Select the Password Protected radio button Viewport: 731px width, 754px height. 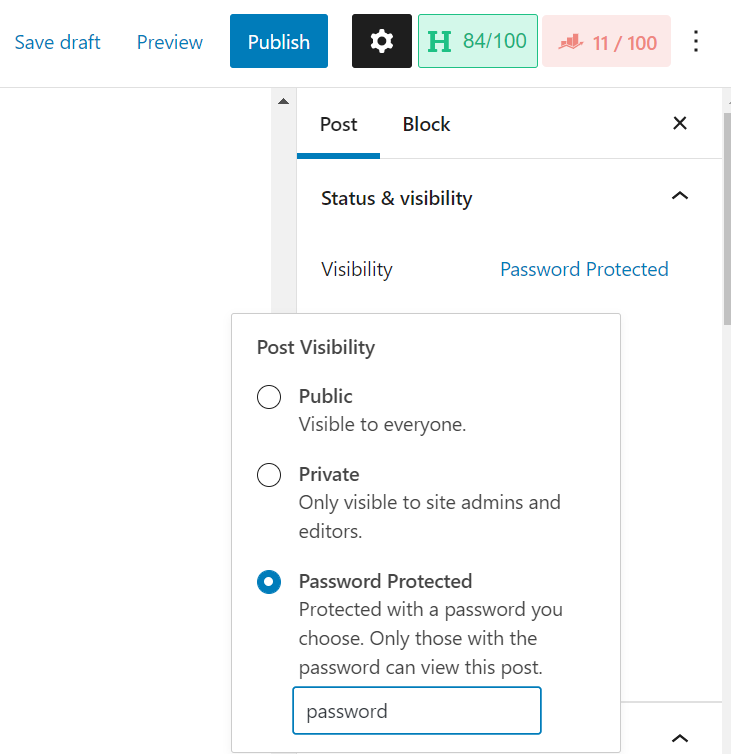coord(269,582)
